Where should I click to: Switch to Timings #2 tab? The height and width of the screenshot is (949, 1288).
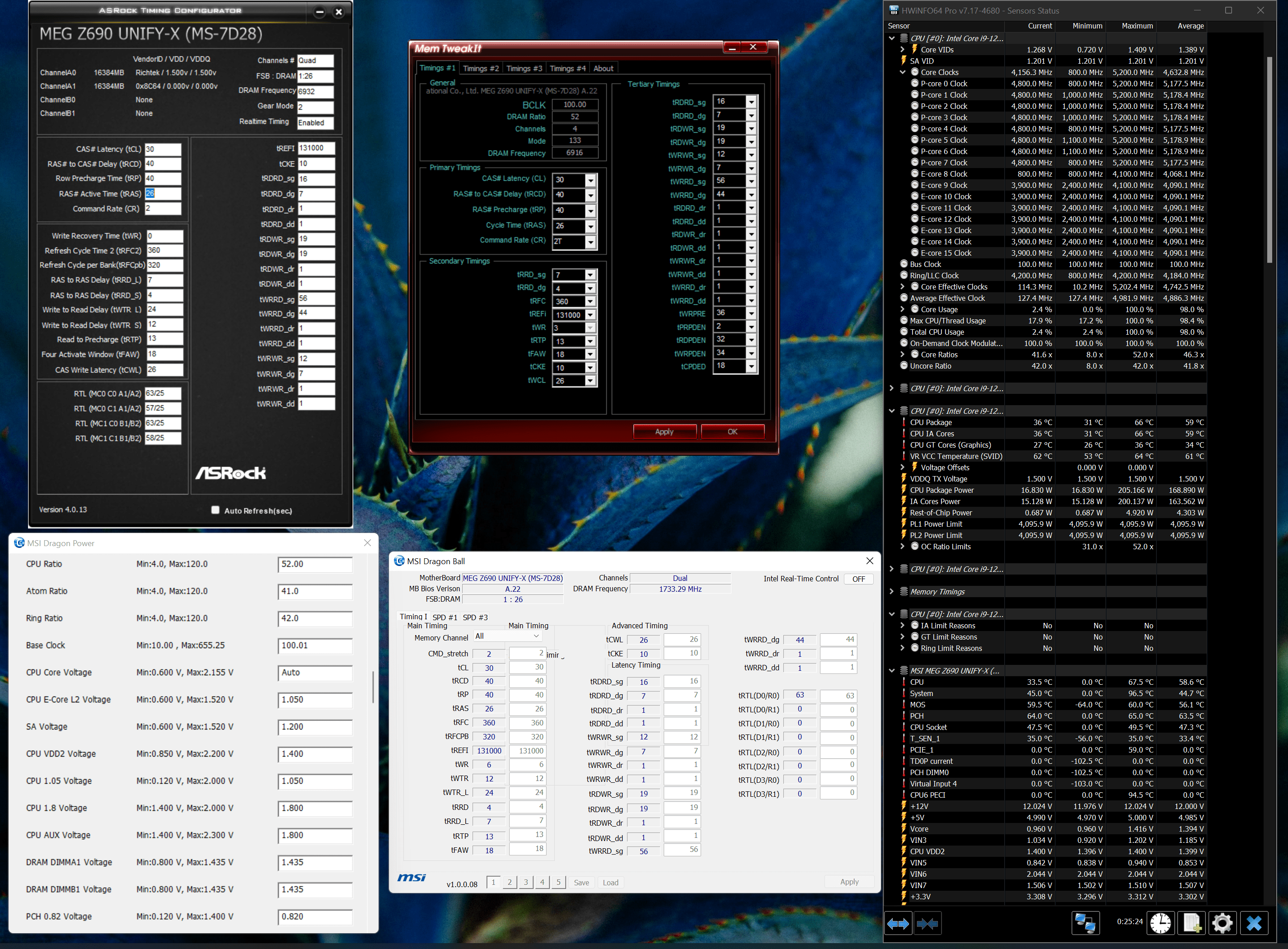tap(481, 68)
